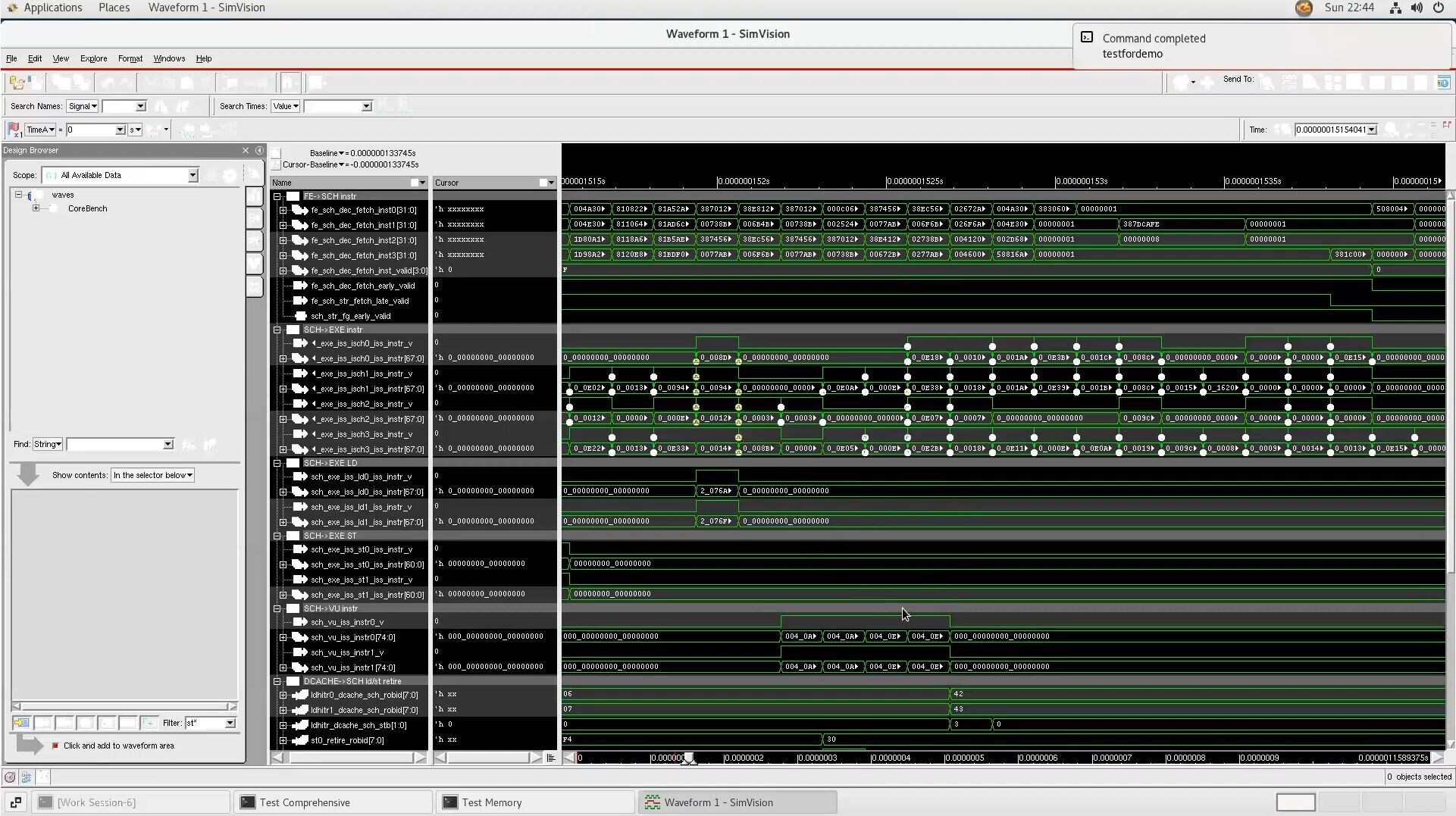Switch to Test Memory taskbar window
Screen dimensions: 1456x816
(536, 802)
